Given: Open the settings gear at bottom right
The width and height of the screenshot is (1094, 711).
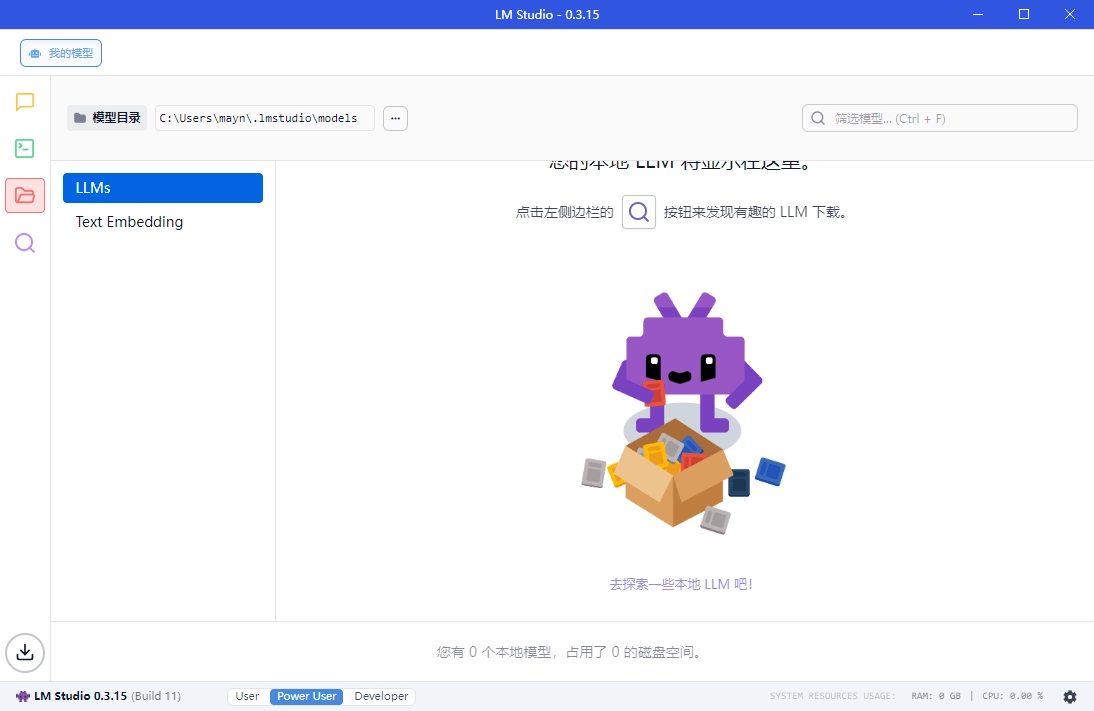Looking at the screenshot, I should 1069,696.
